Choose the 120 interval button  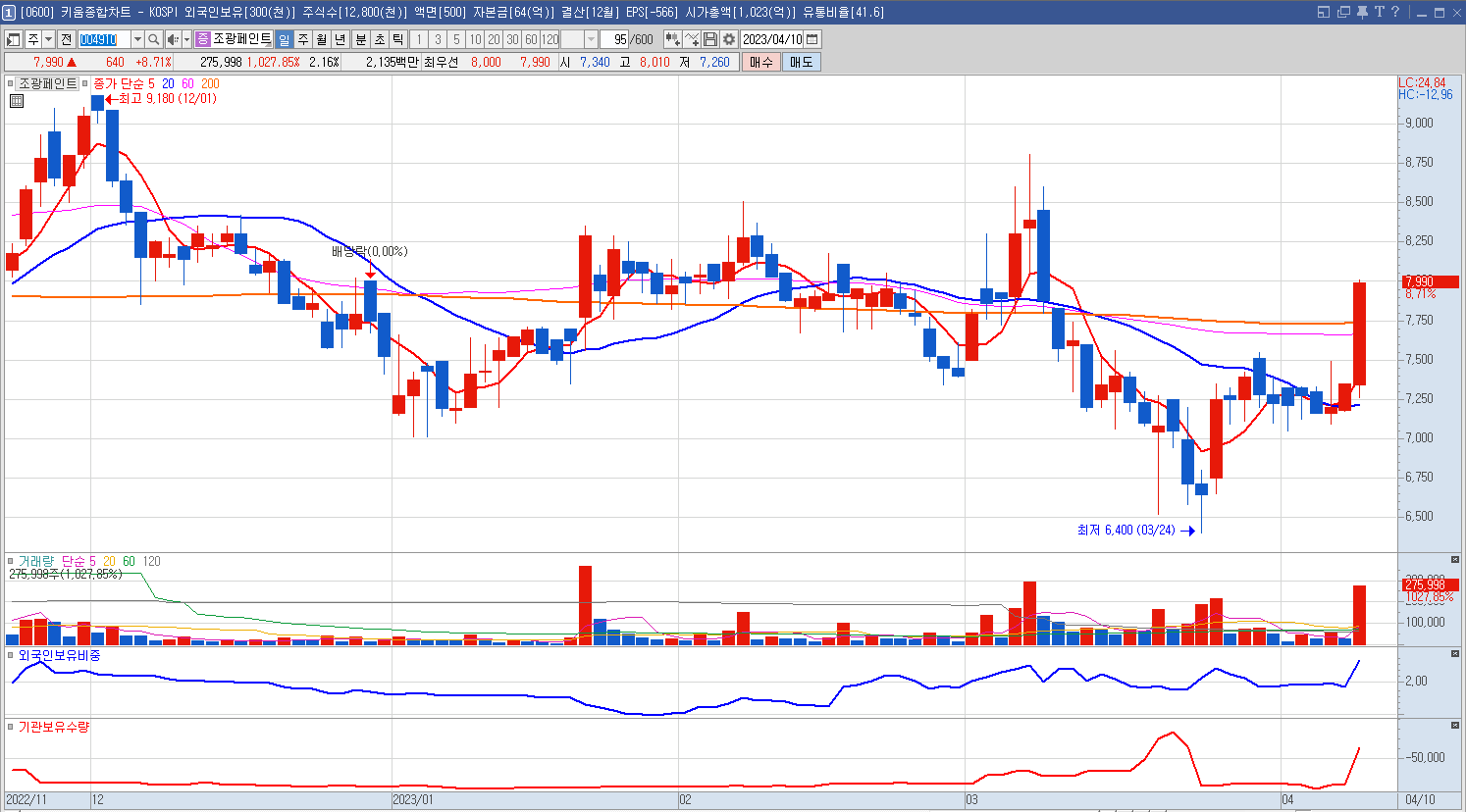[x=550, y=39]
